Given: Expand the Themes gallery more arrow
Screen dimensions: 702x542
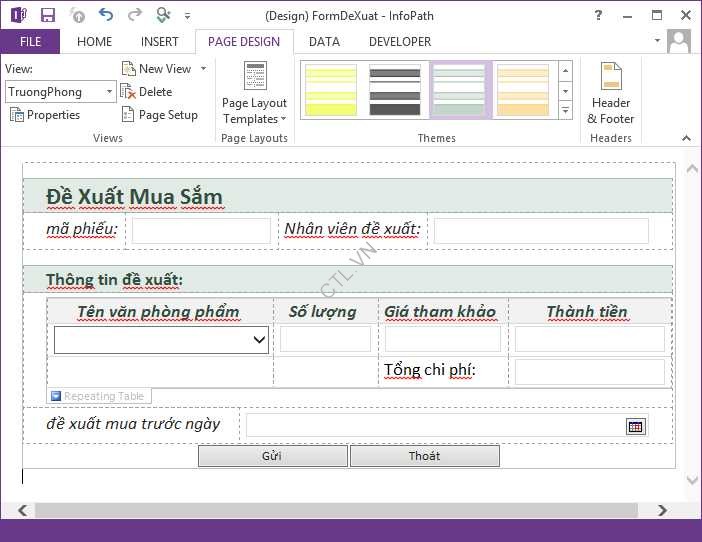Looking at the screenshot, I should pos(565,110).
